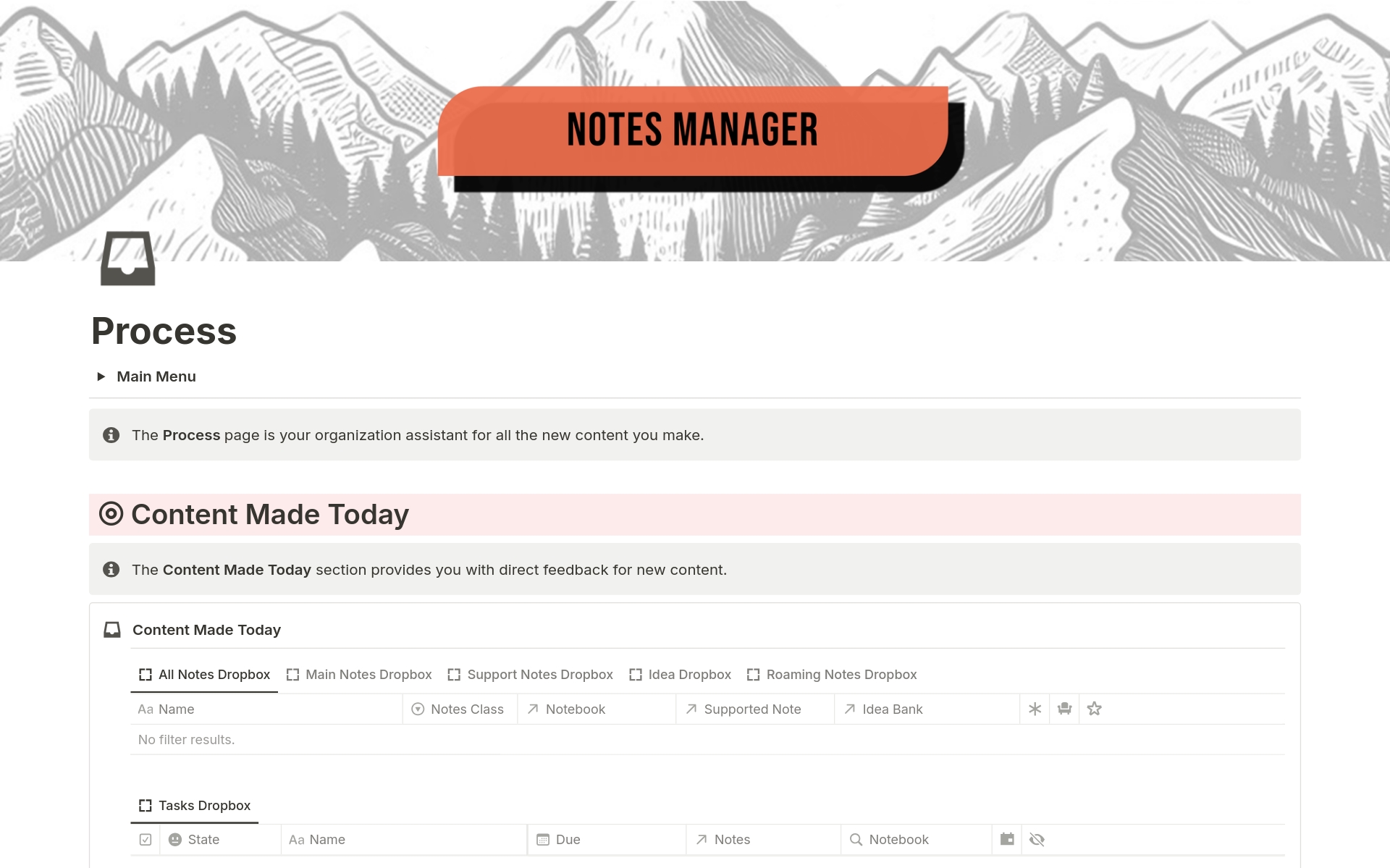Click the Tasks Dropbox table icon
The width and height of the screenshot is (1390, 868).
(146, 804)
